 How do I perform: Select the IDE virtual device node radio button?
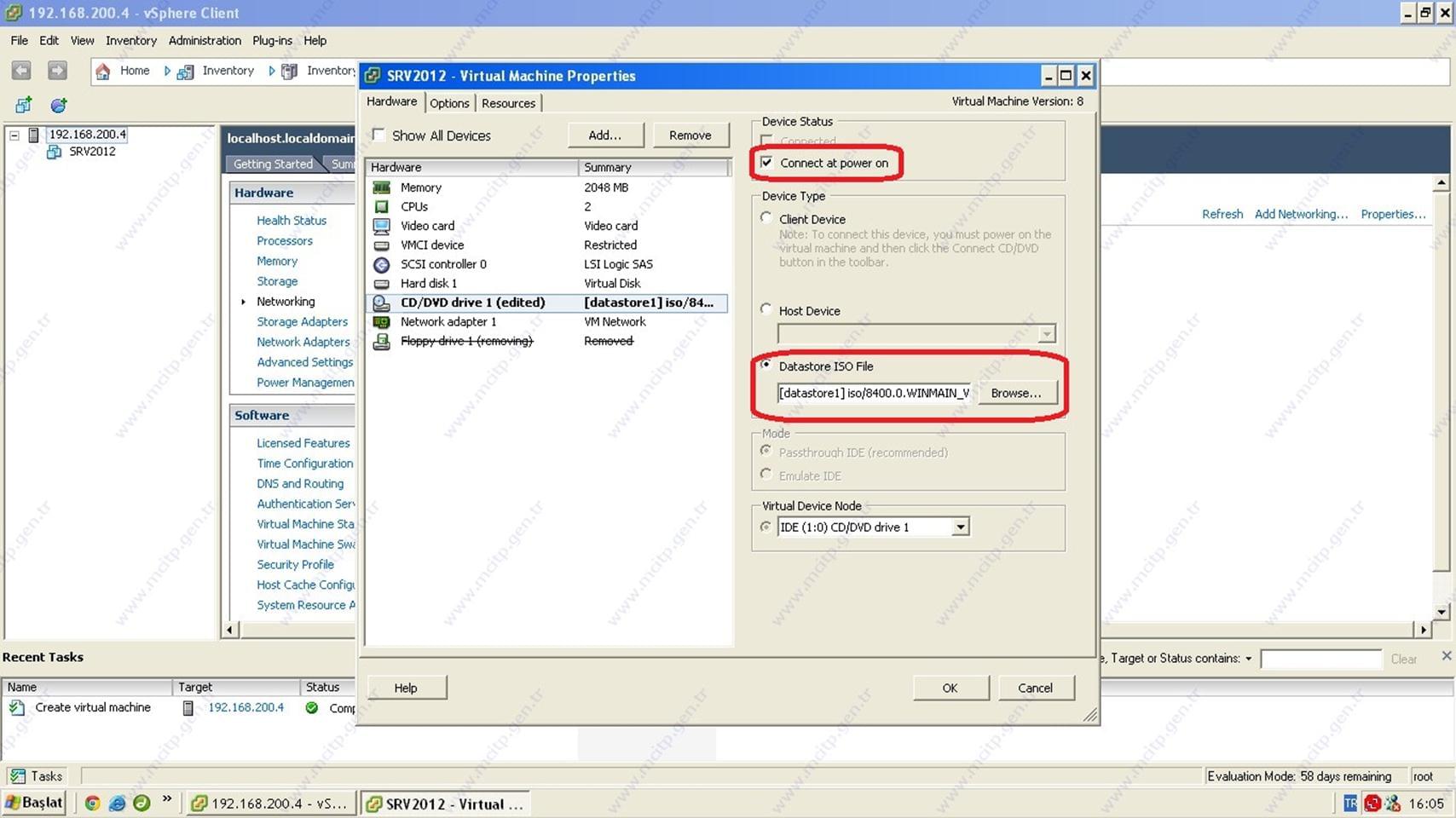pyautogui.click(x=766, y=527)
